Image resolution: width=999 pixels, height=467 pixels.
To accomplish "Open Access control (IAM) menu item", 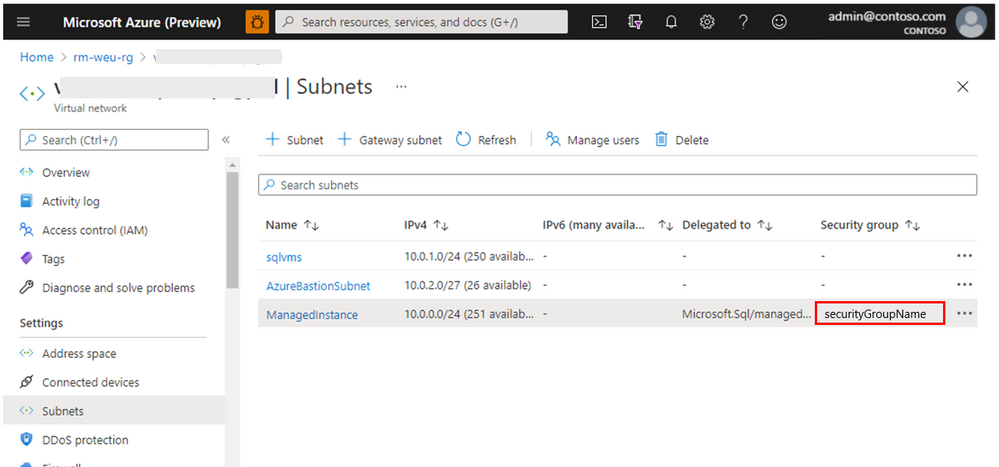I will (x=94, y=230).
